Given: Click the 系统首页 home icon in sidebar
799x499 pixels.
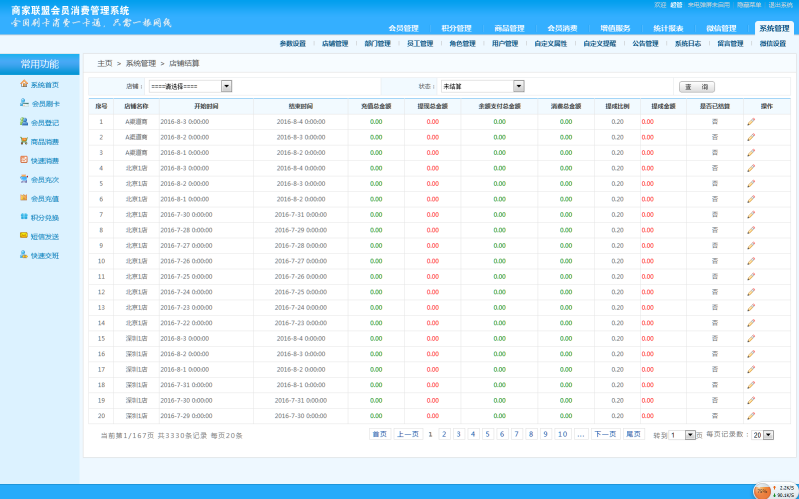Looking at the screenshot, I should [24, 84].
